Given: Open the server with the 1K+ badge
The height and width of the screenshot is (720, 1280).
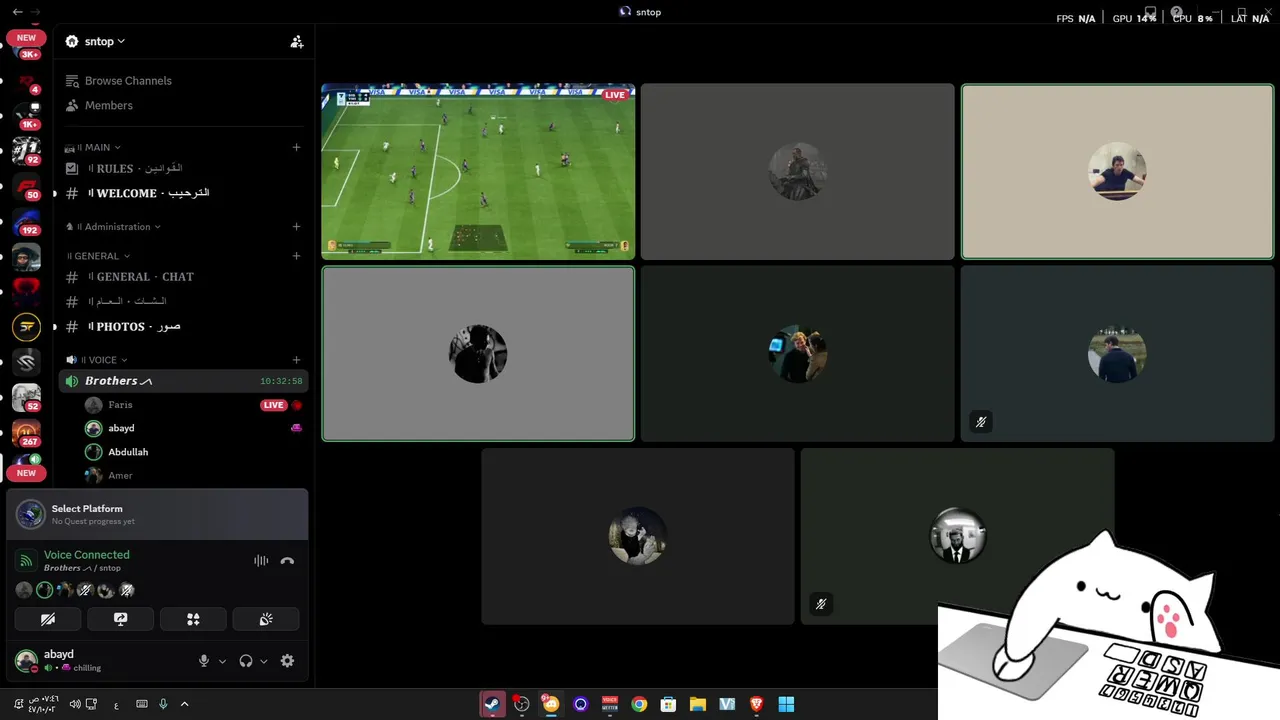Looking at the screenshot, I should pyautogui.click(x=27, y=117).
